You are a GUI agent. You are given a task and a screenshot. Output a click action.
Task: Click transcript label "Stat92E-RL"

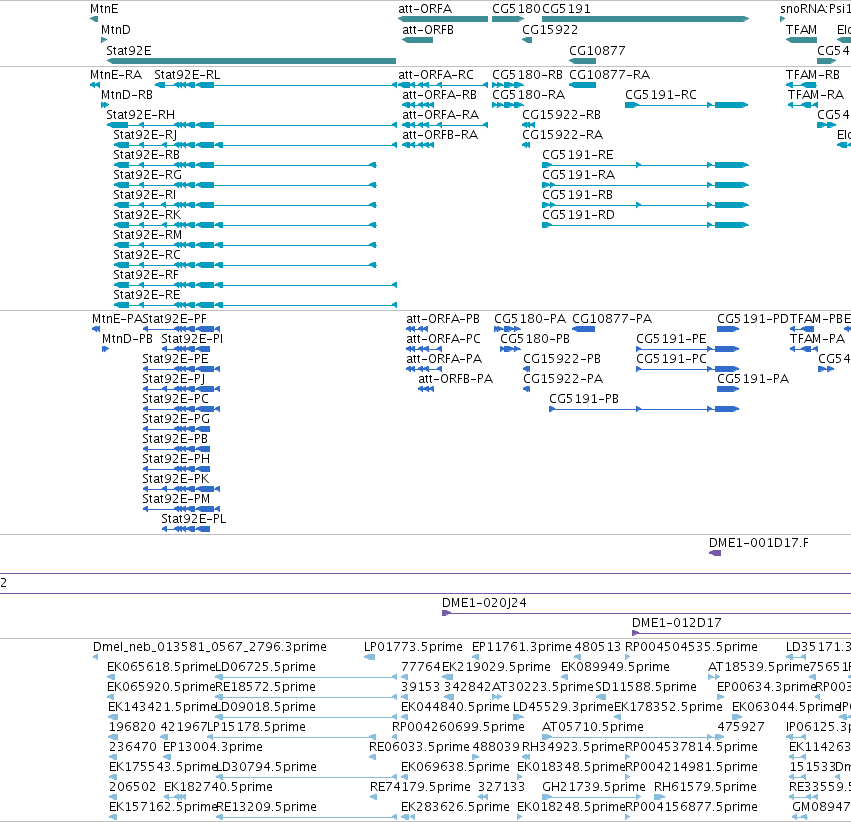[x=187, y=75]
